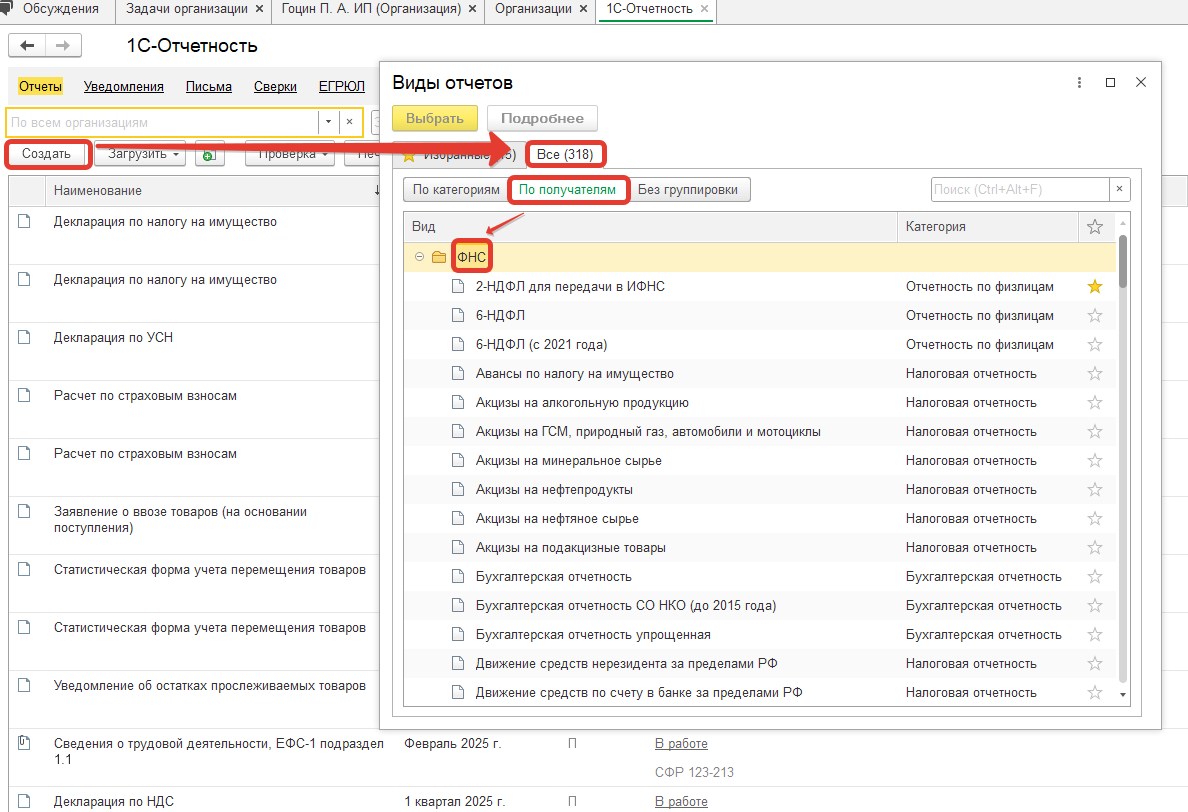1188x812 pixels.
Task: Collapse the ФНС group in the tree
Action: pyautogui.click(x=419, y=258)
